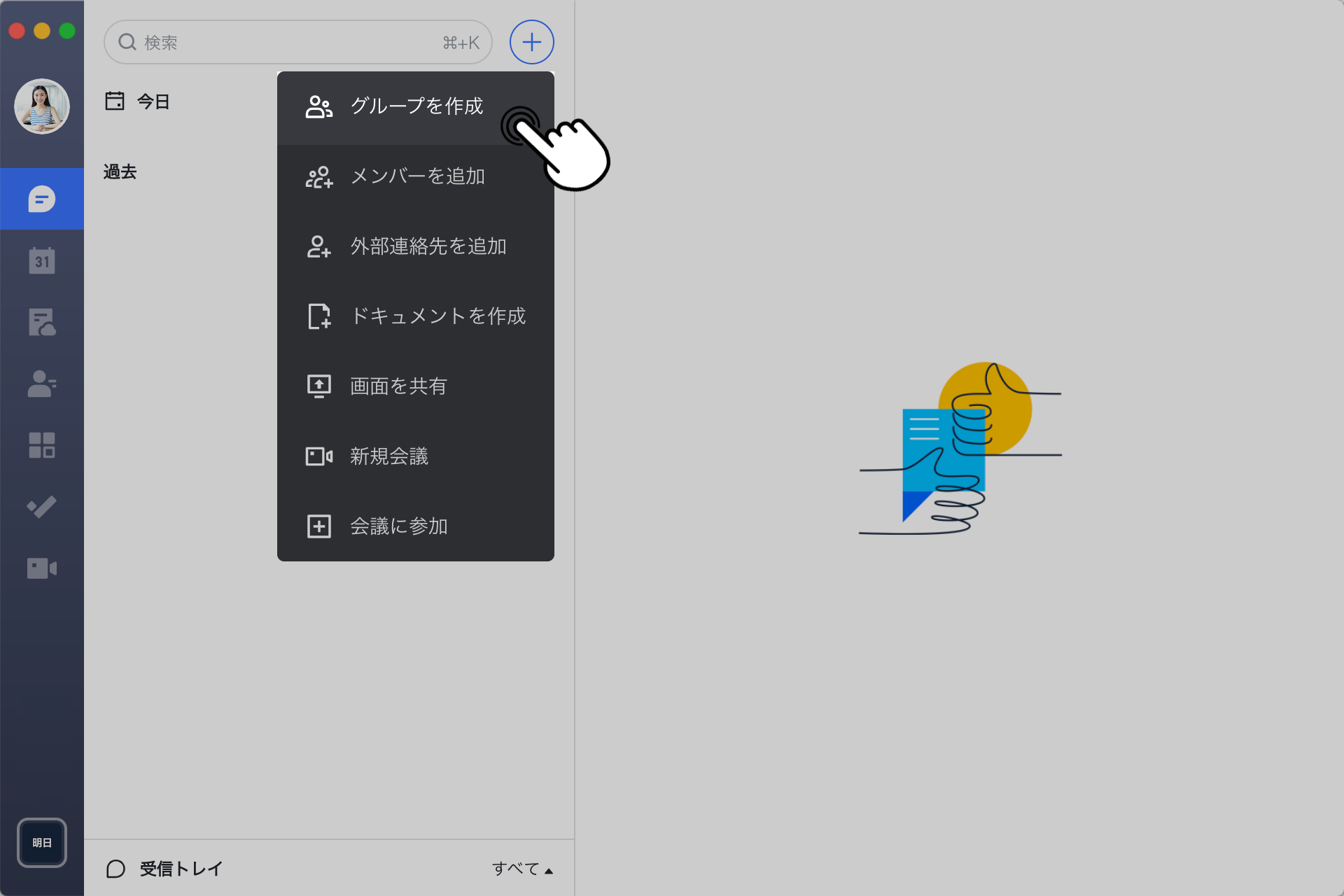The image size is (1344, 896).
Task: Click inside the 検索 search field
Action: tap(280, 42)
